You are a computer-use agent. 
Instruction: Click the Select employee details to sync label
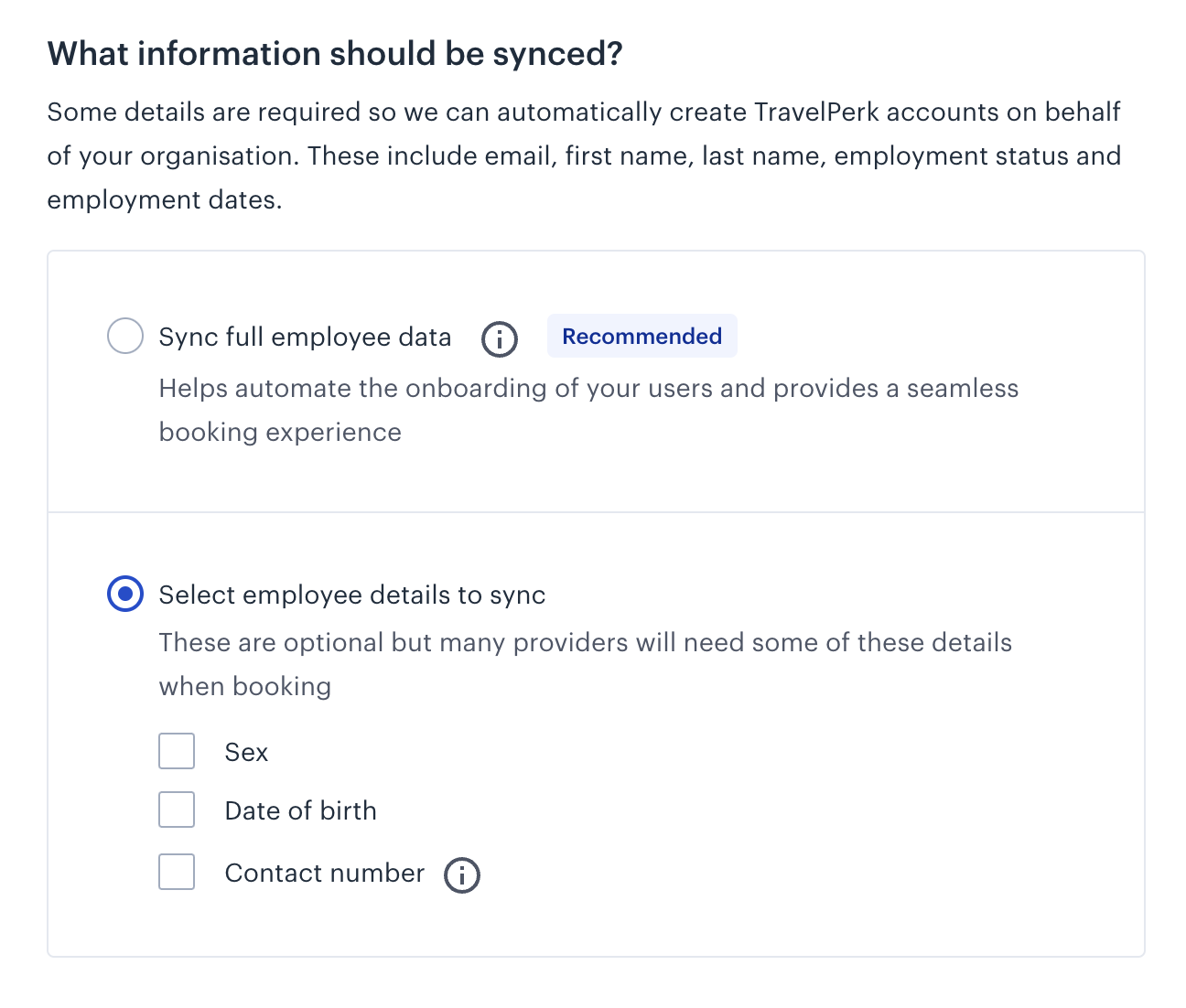coord(352,595)
